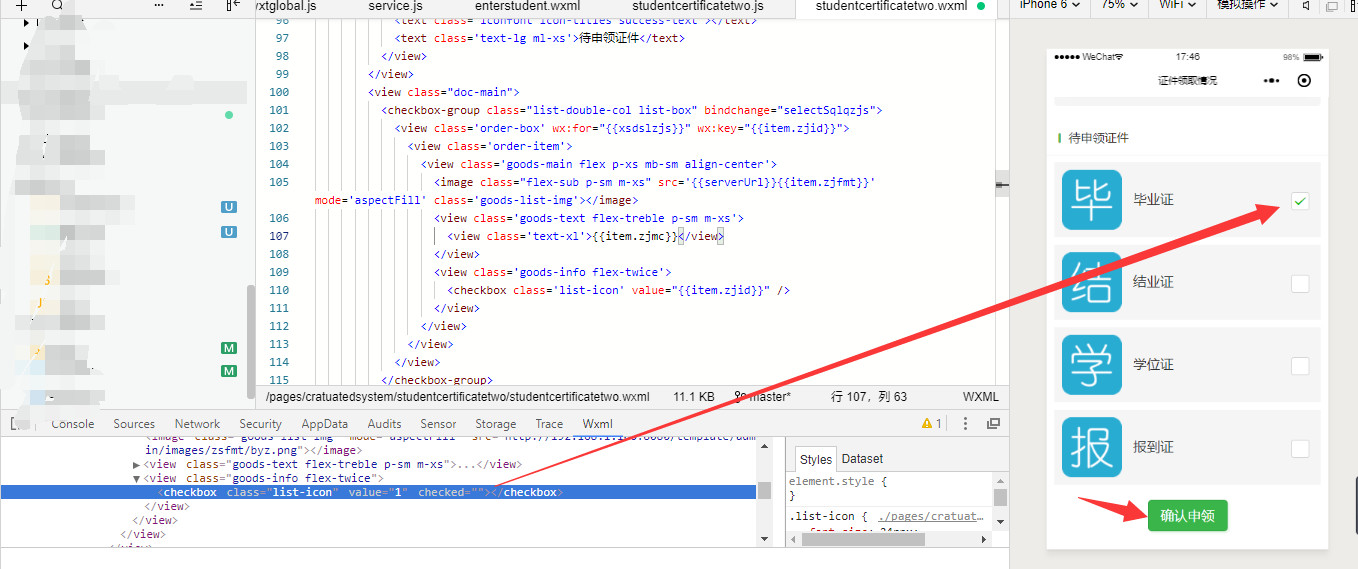The image size is (1358, 569).
Task: Click line number 110 in the gutter
Action: coord(278,290)
